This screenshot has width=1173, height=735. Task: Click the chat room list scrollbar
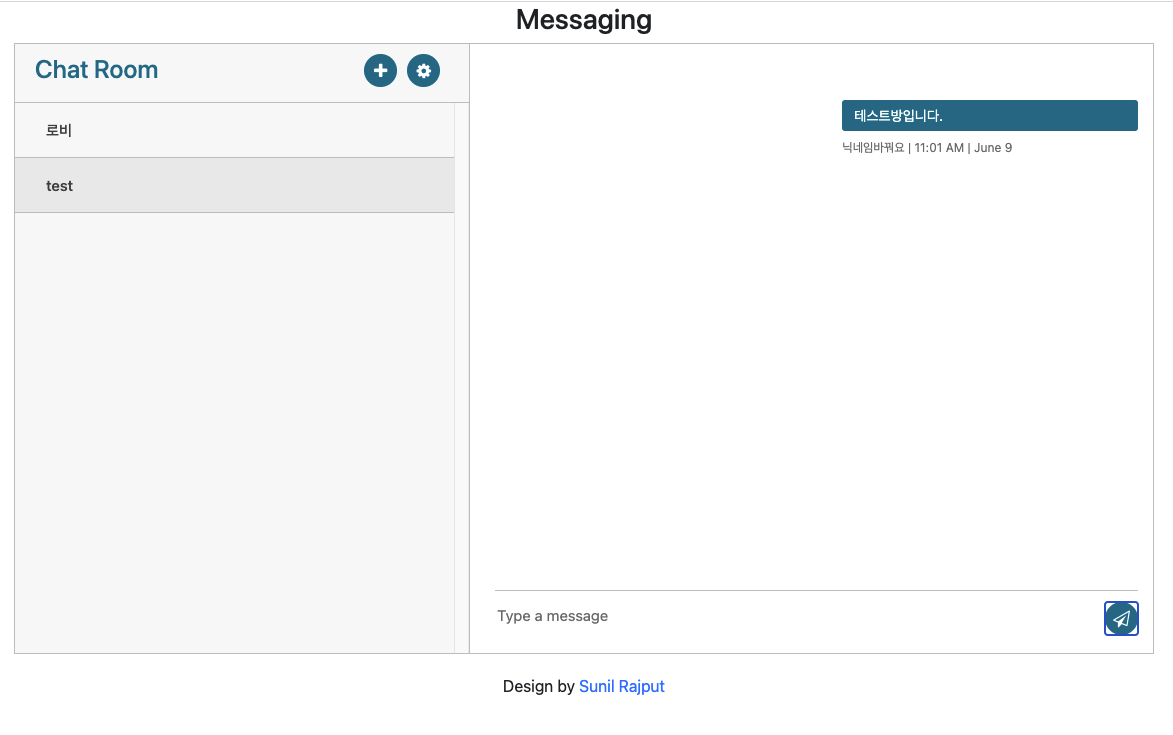click(x=462, y=378)
